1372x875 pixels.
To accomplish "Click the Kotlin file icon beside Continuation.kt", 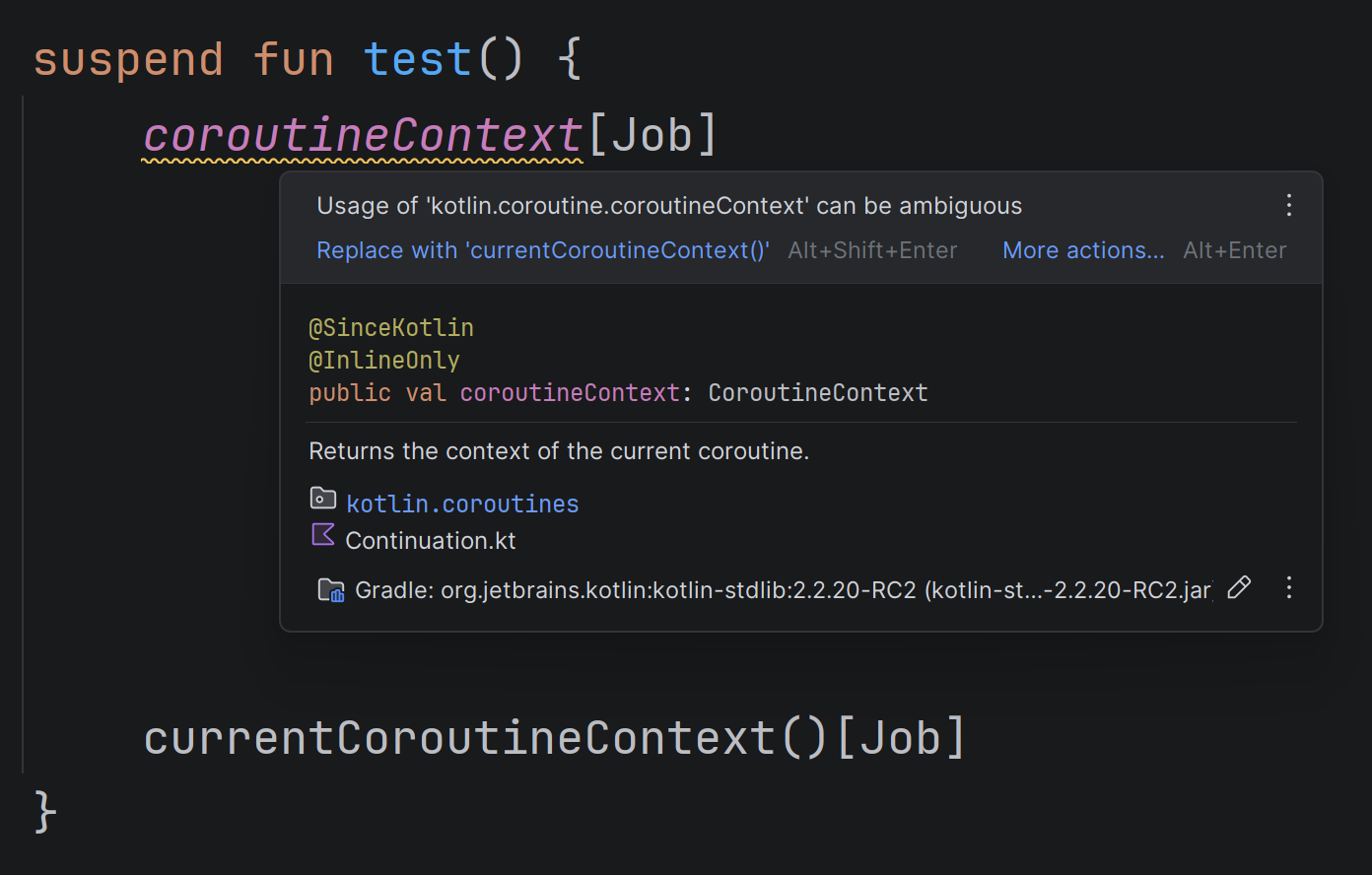I will coord(322,535).
